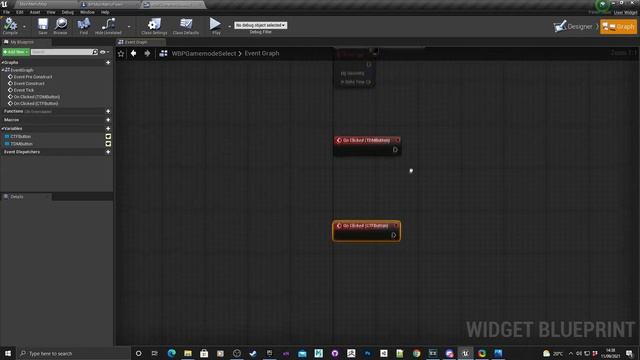Switch to Designer mode

click(x=574, y=27)
